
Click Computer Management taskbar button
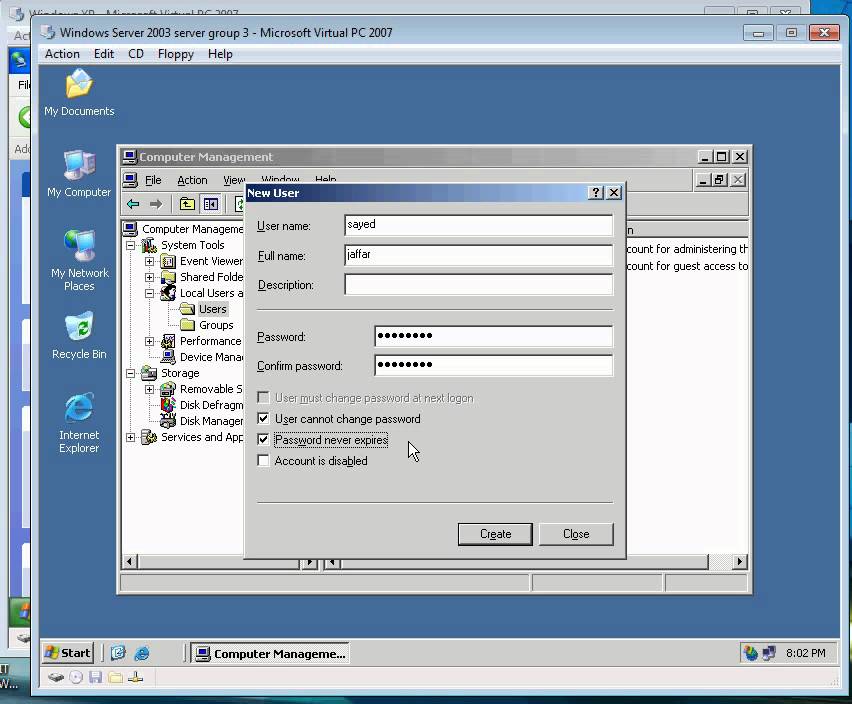(x=270, y=653)
